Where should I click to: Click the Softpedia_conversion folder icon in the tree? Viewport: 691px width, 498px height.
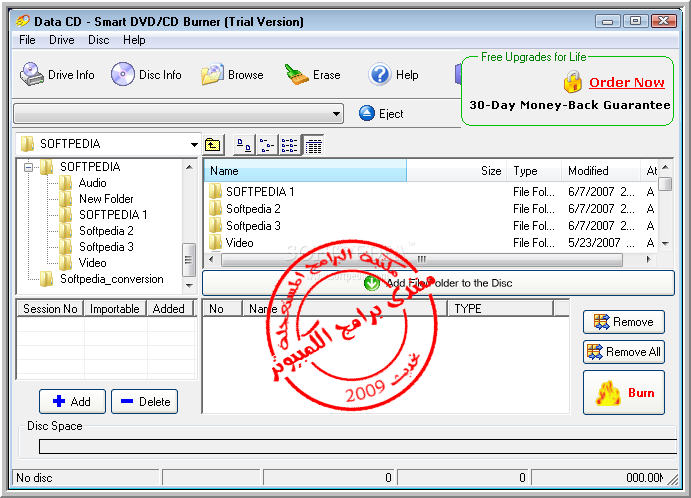click(x=46, y=279)
